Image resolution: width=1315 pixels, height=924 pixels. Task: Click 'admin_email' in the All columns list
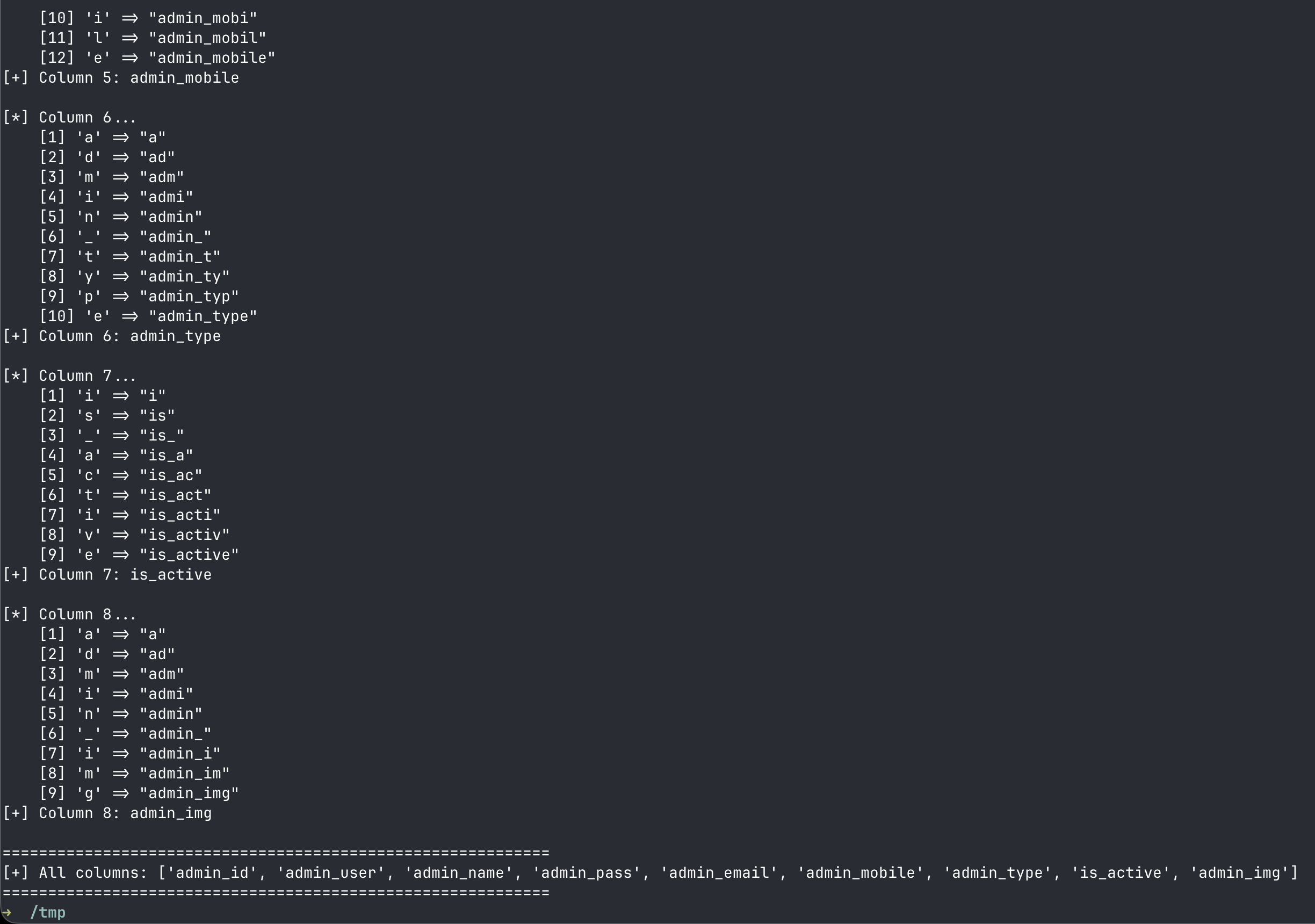(718, 873)
